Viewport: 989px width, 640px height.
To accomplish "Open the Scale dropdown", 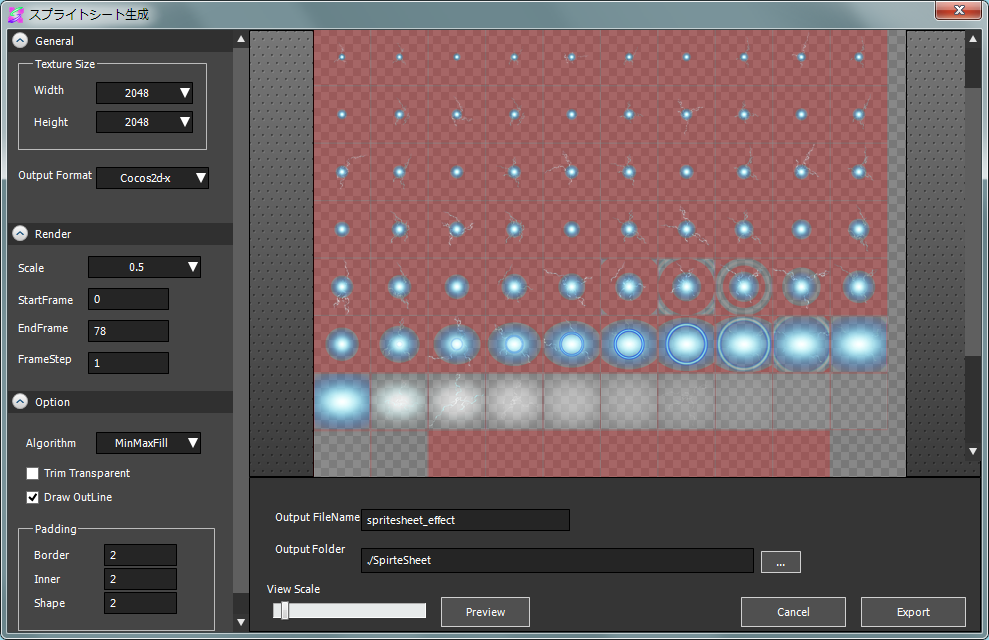I will coord(144,267).
